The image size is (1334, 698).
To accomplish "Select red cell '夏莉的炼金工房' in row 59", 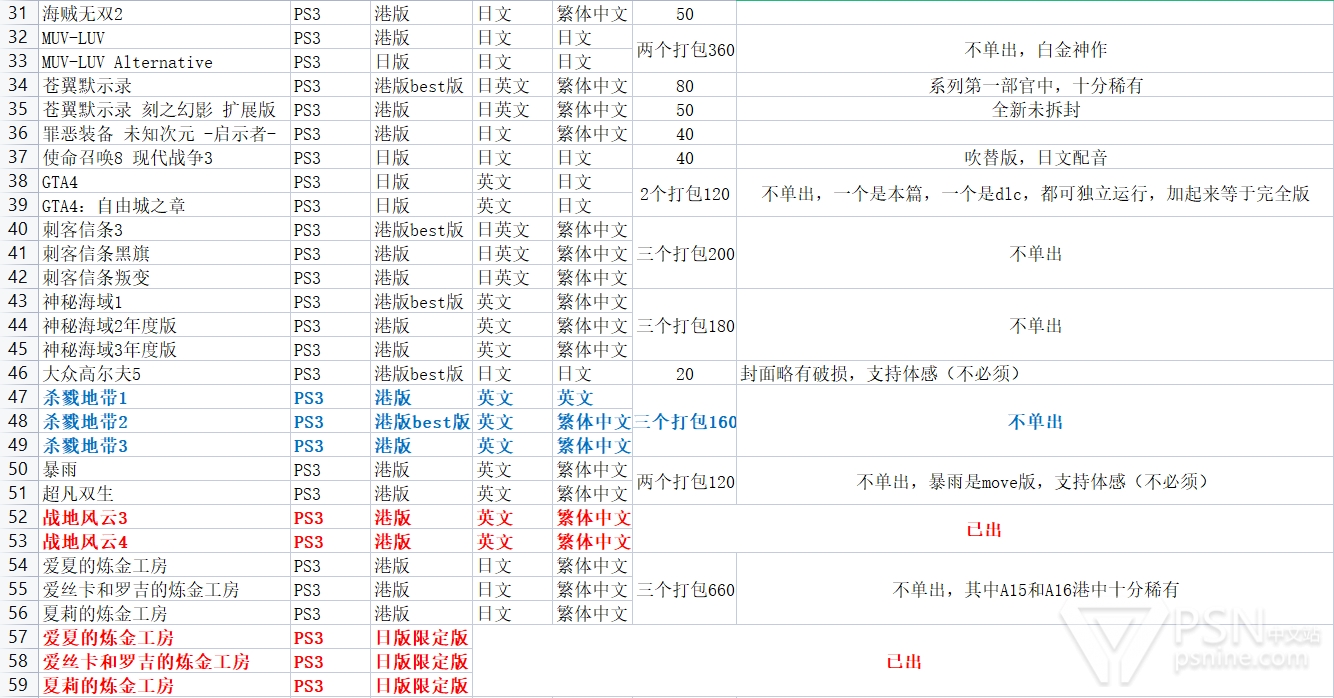I will click(164, 686).
